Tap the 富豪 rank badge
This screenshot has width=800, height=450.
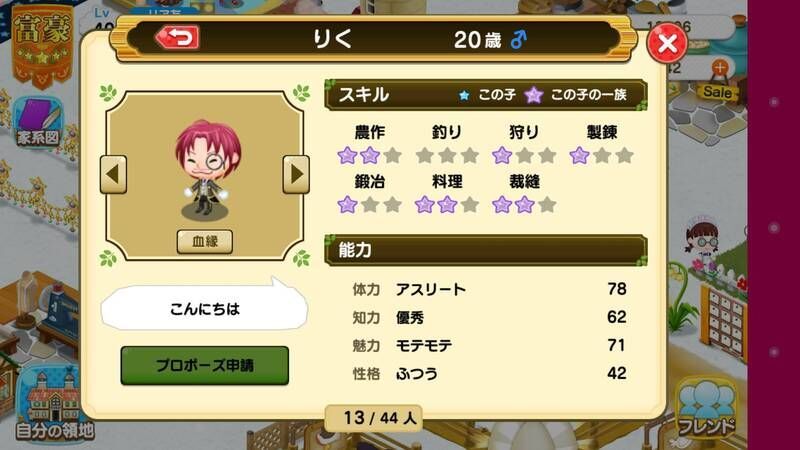coord(42,46)
